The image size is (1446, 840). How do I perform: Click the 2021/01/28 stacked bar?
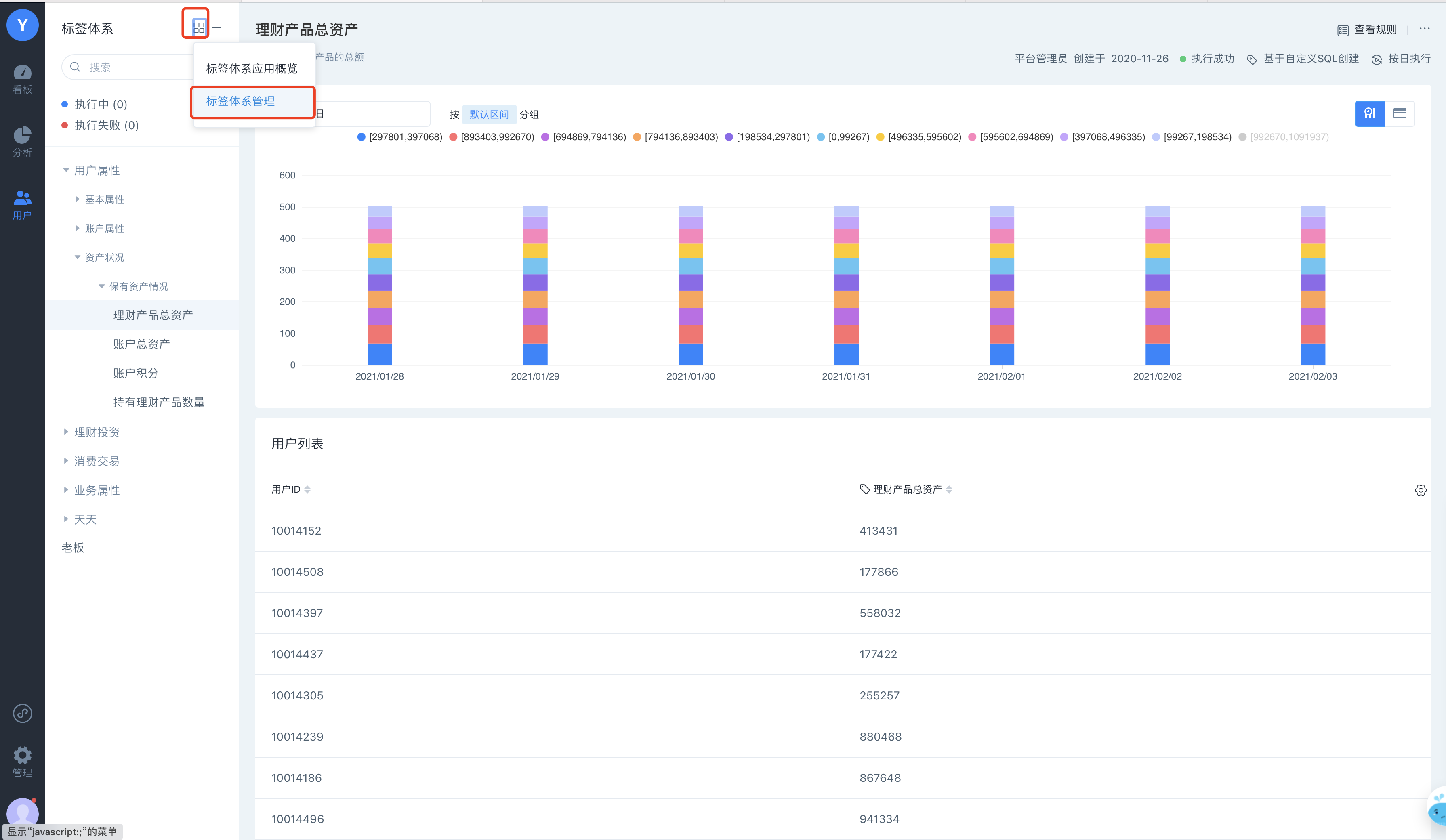pos(379,285)
